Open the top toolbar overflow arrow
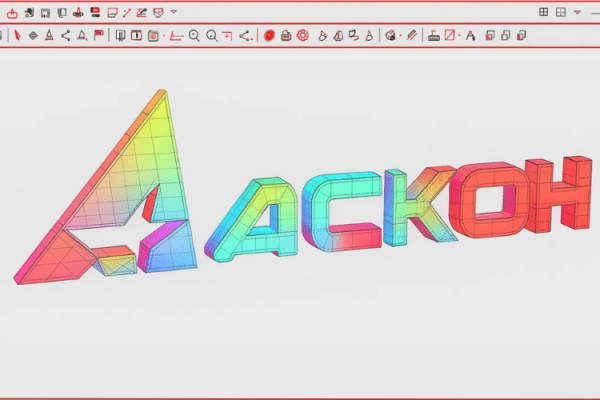 (x=174, y=12)
